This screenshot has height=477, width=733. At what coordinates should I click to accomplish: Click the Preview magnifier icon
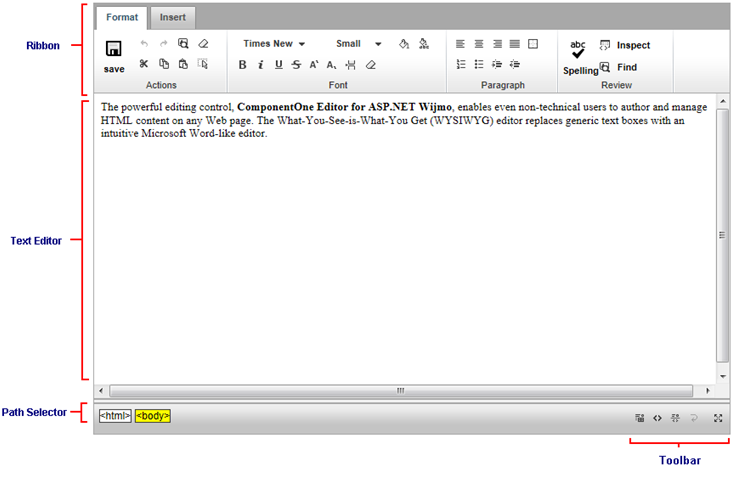click(x=183, y=43)
